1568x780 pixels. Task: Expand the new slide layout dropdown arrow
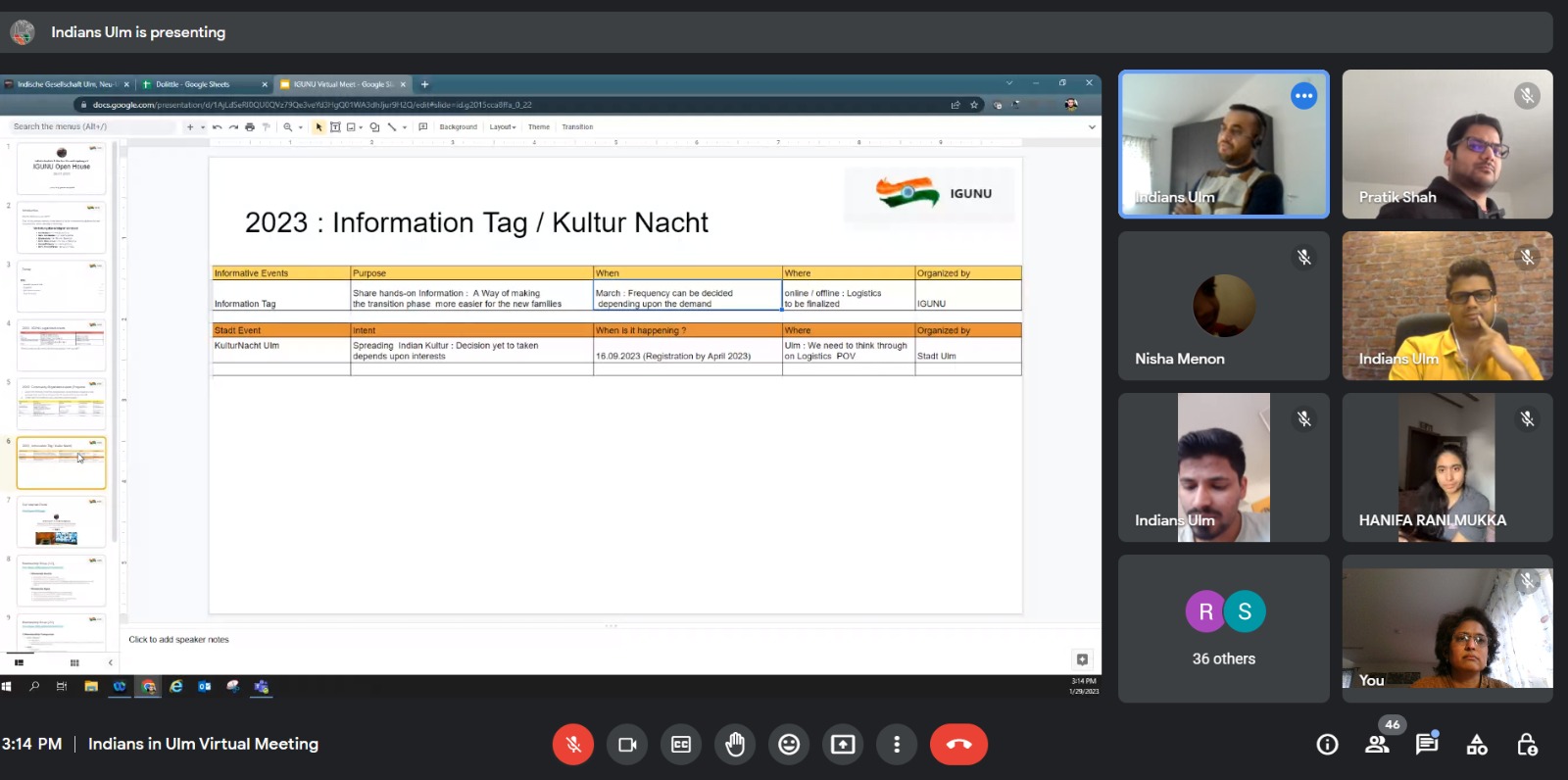(203, 126)
